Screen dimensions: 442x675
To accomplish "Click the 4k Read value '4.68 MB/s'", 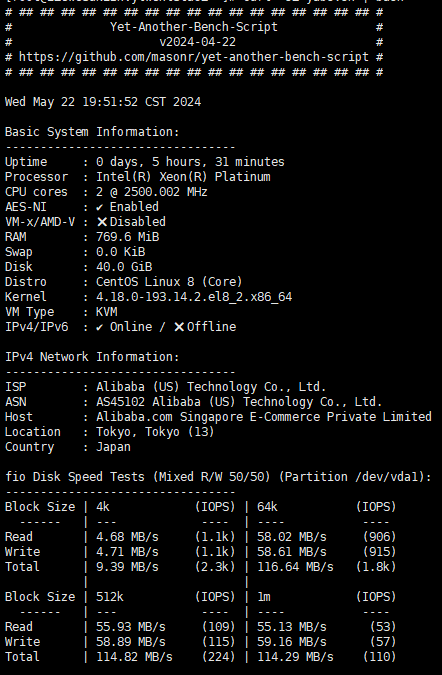I will pyautogui.click(x=127, y=537).
